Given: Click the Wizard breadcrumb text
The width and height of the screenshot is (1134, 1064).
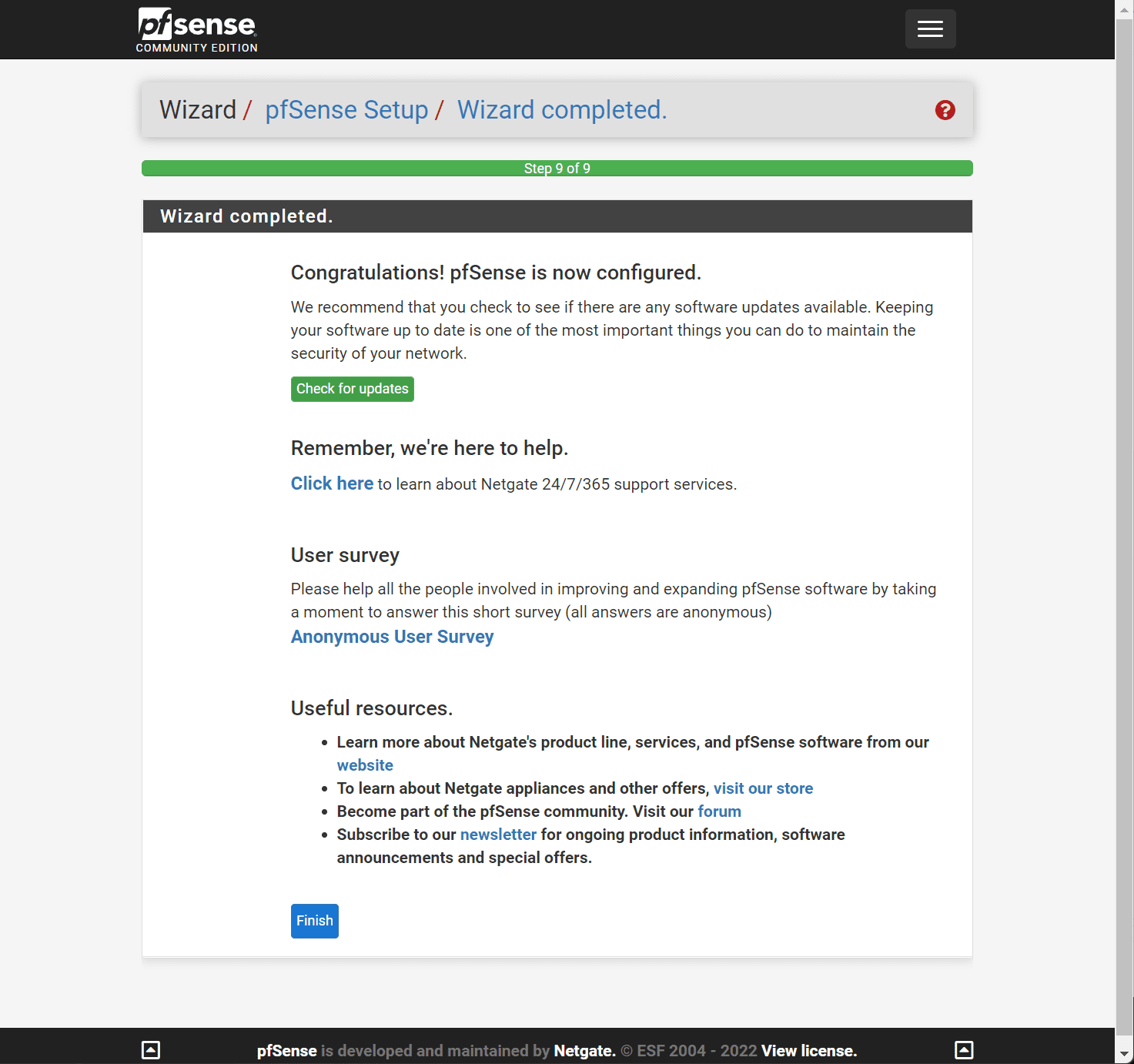Looking at the screenshot, I should [198, 110].
